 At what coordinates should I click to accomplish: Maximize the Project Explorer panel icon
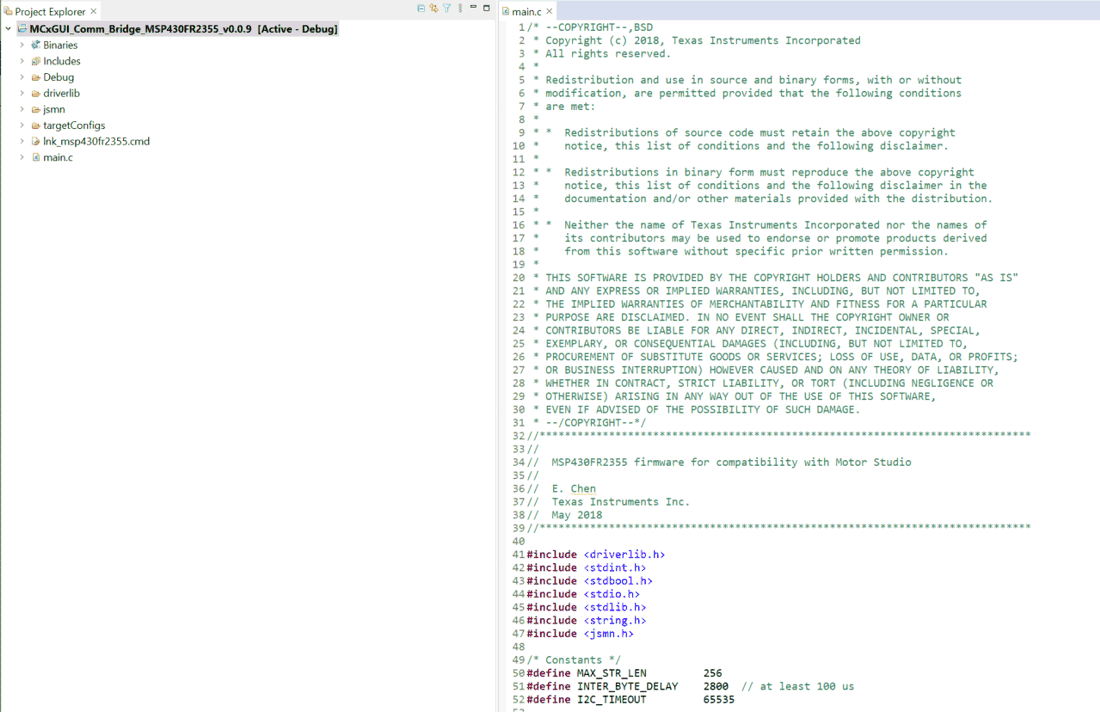point(486,8)
